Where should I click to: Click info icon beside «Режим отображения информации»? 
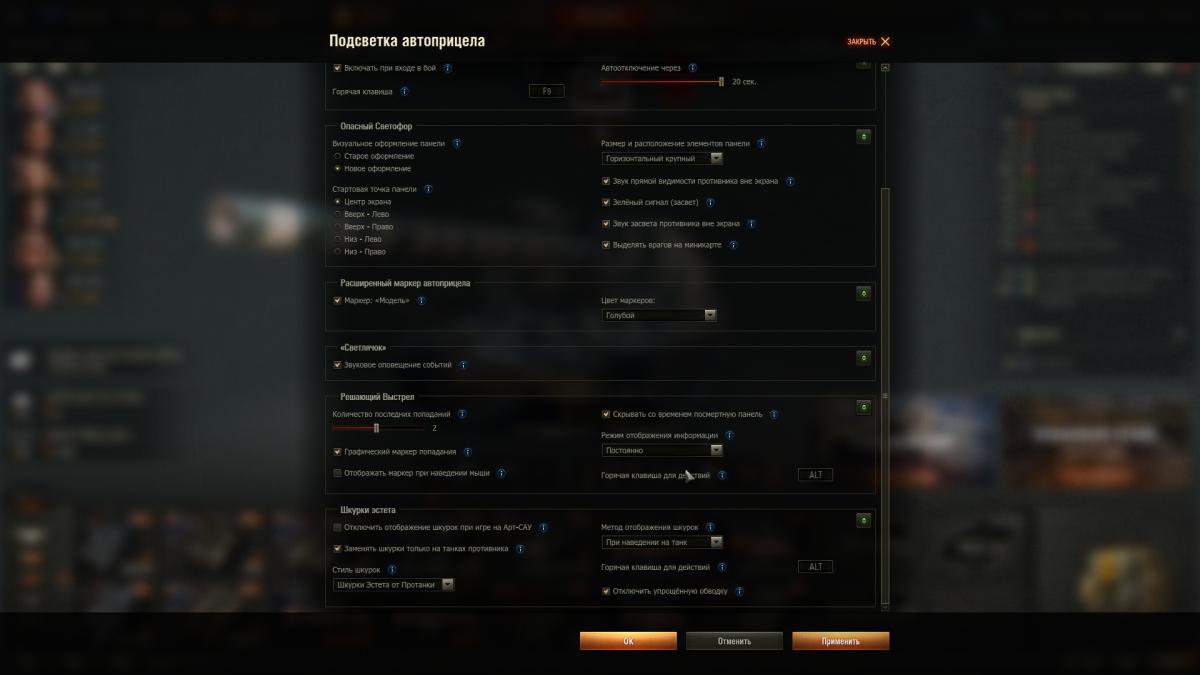[729, 435]
